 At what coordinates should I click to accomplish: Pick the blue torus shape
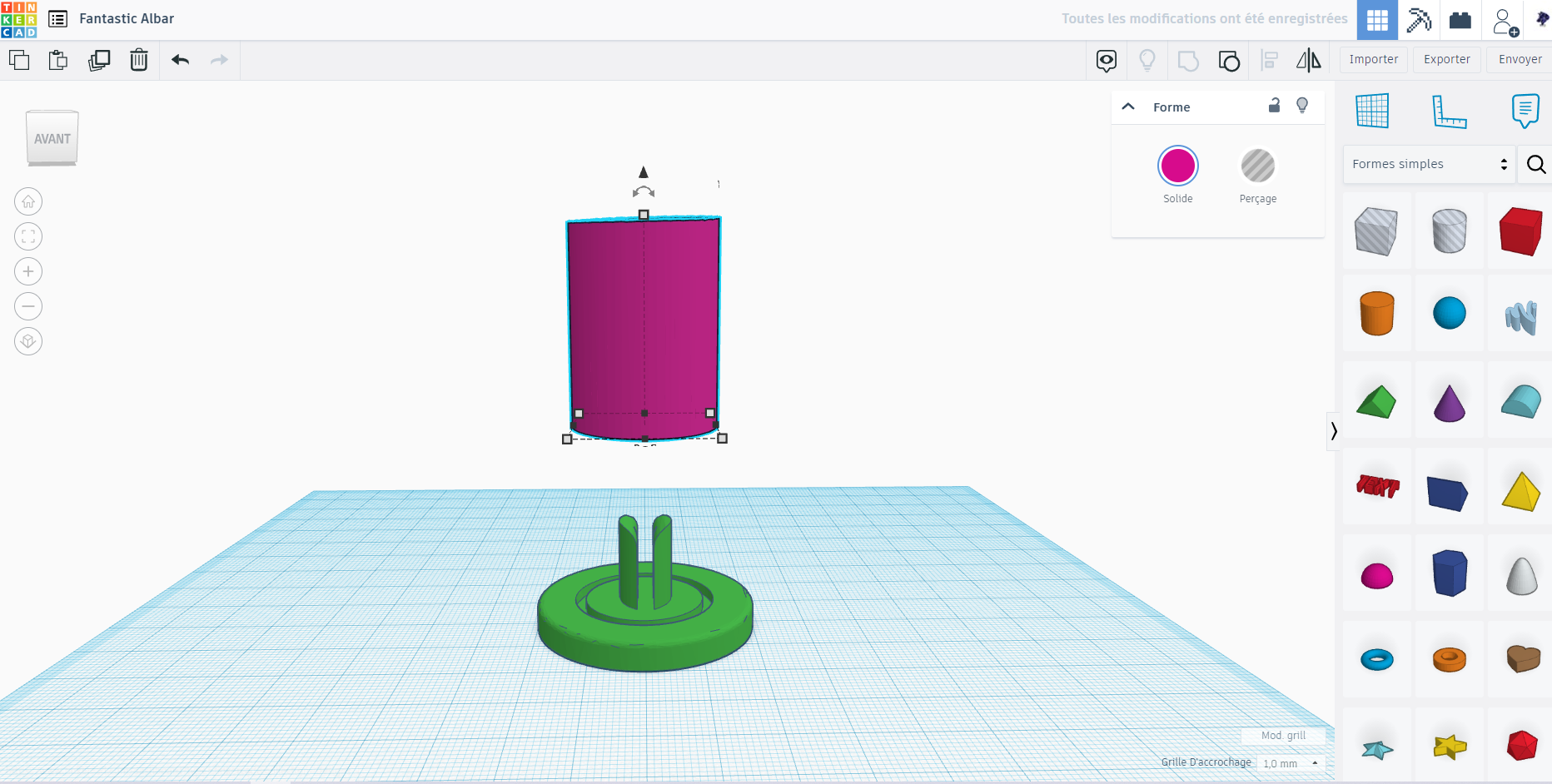point(1376,660)
